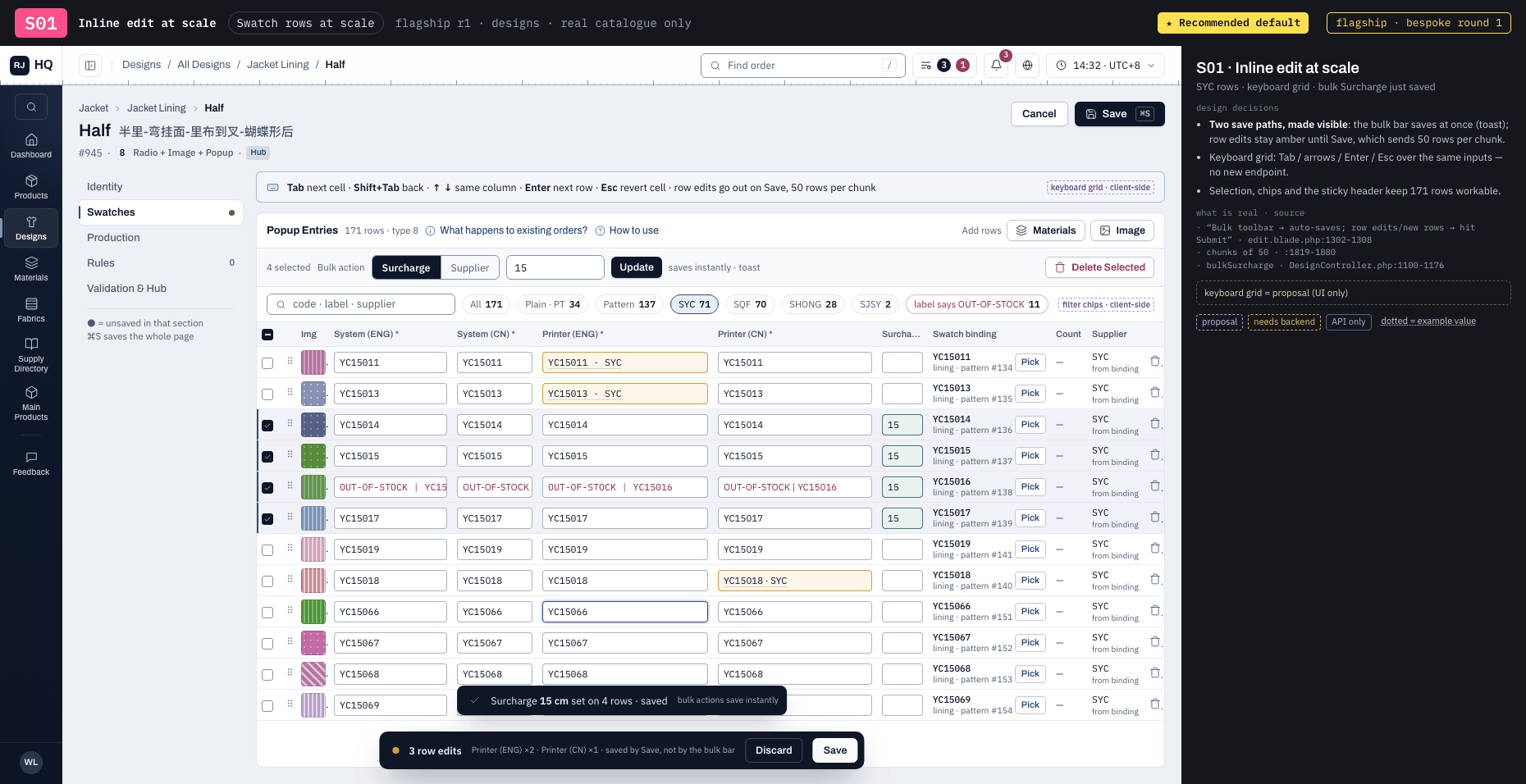Open the Swatches section
The width and height of the screenshot is (1526, 784).
161,212
